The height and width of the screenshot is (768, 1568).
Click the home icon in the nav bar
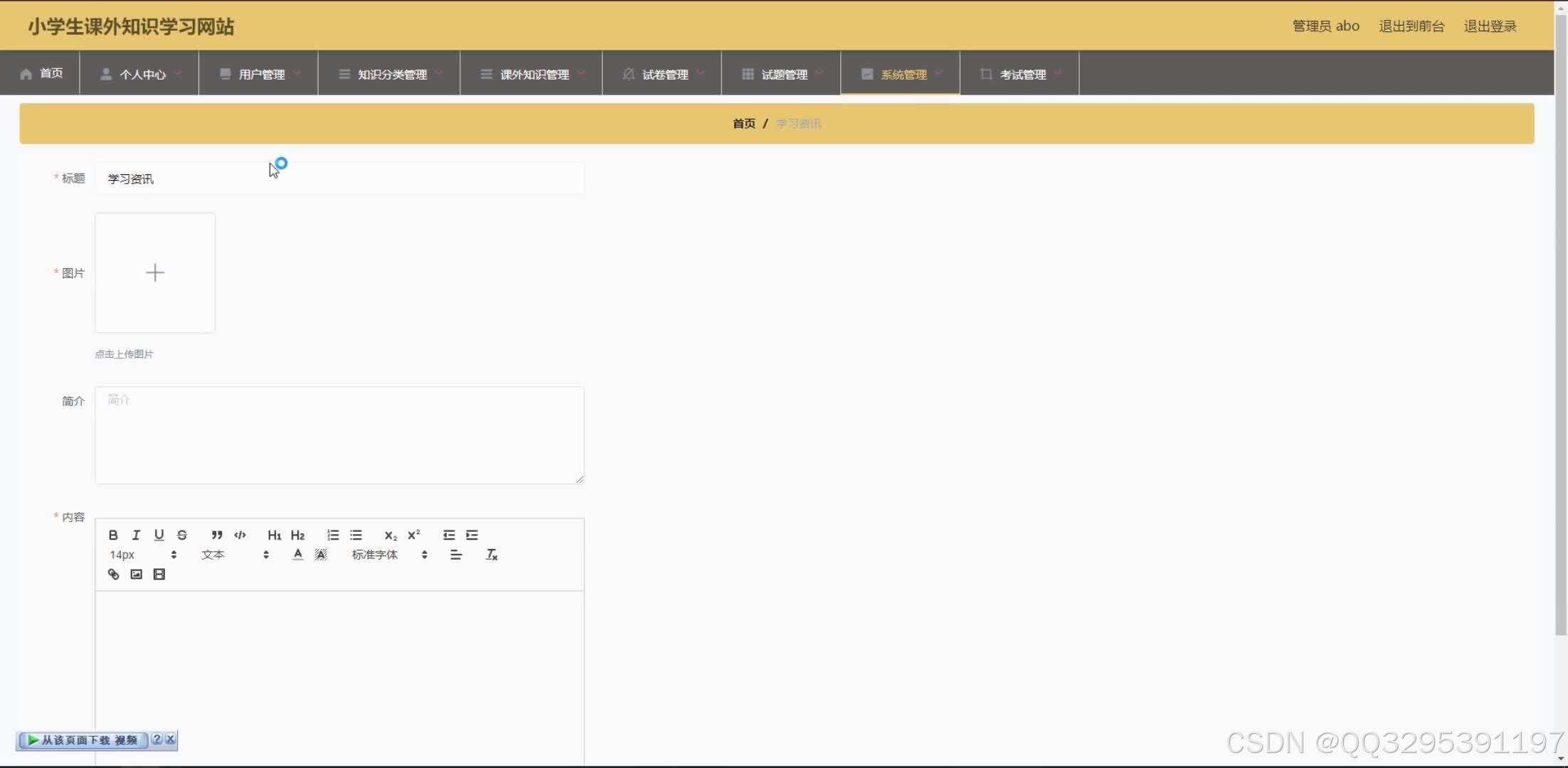click(26, 74)
